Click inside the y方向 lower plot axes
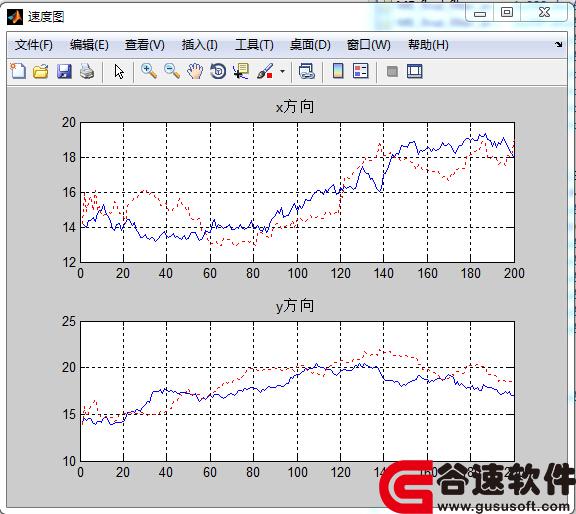This screenshot has height=514, width=576. 297,391
